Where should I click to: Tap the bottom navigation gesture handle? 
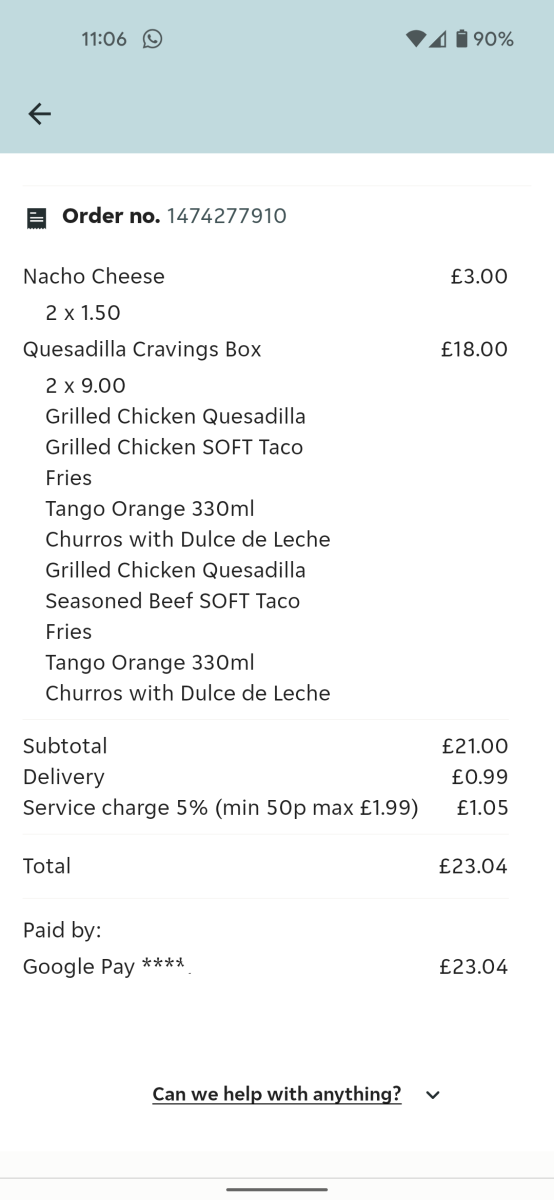point(277,1189)
